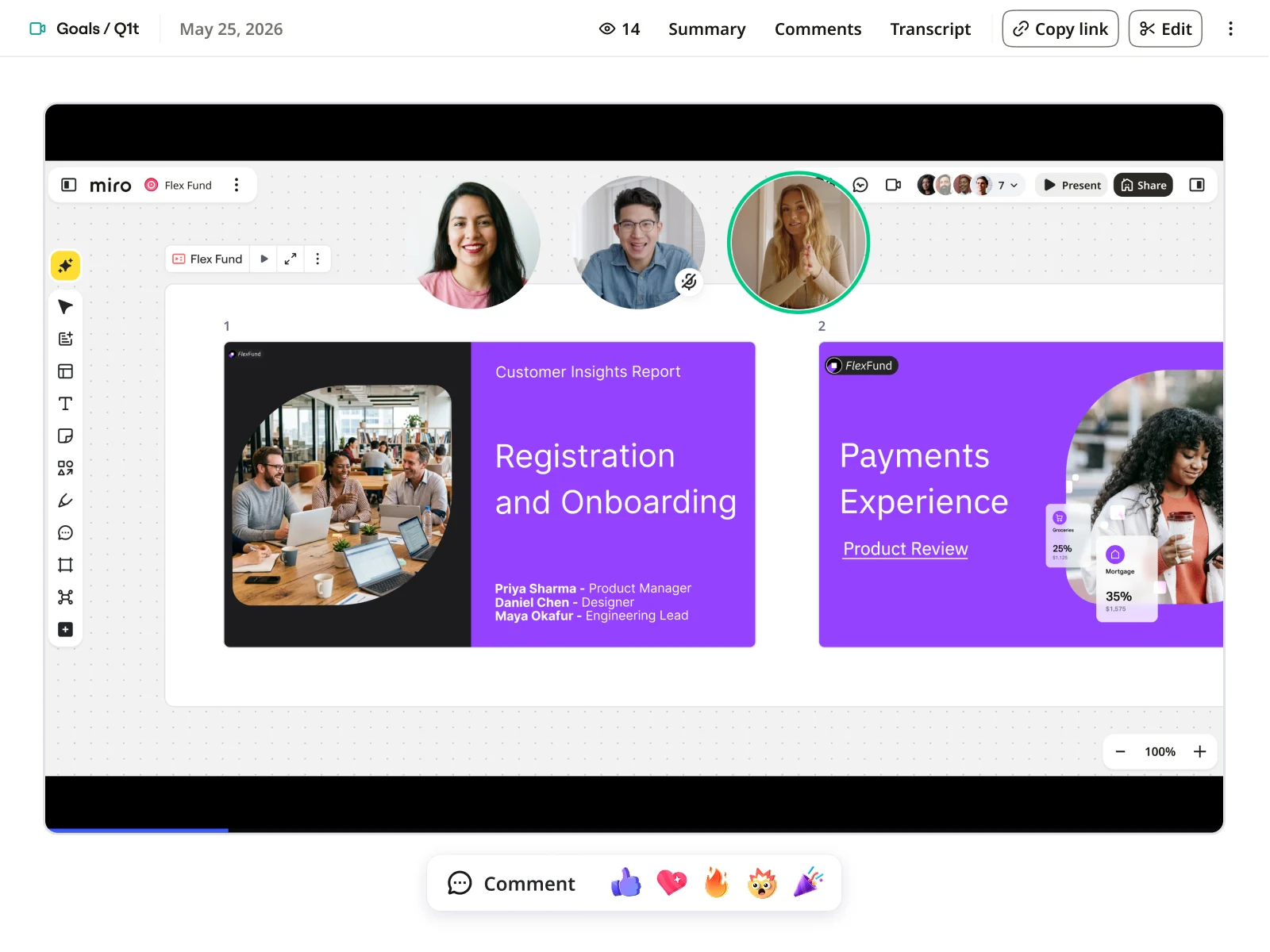Click the Edit button with scissors
This screenshot has height=952, width=1270.
pos(1165,29)
